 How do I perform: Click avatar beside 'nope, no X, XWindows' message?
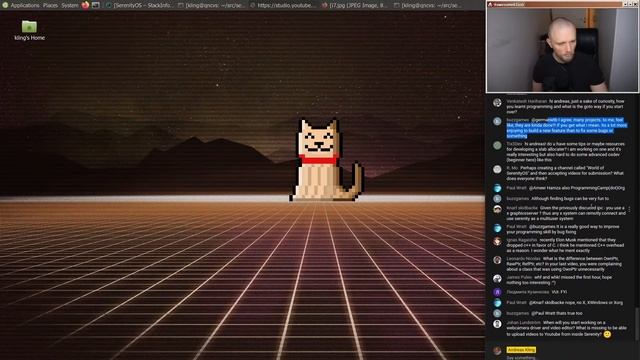pyautogui.click(x=497, y=302)
